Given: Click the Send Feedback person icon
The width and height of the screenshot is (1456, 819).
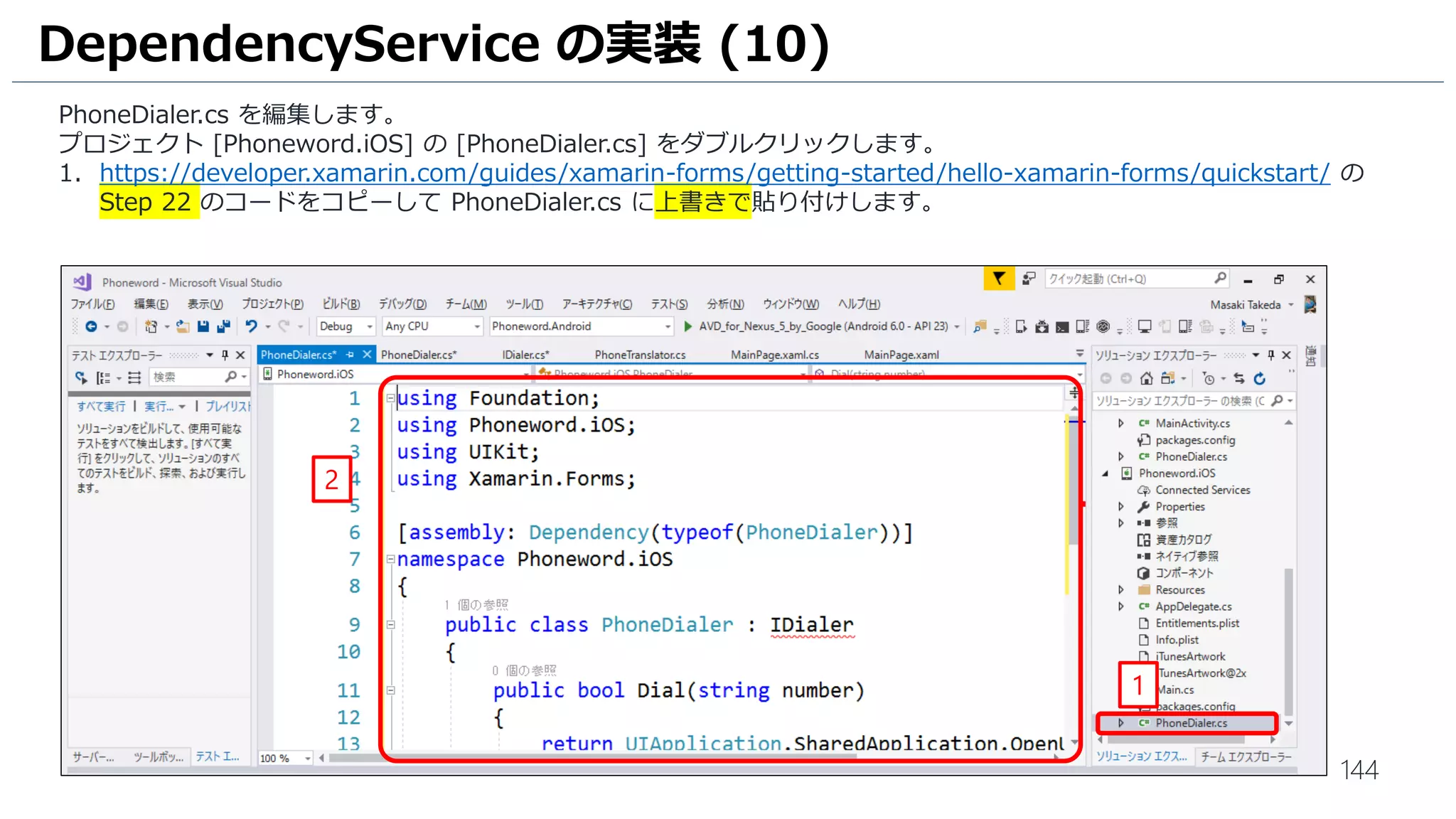Looking at the screenshot, I should click(1029, 279).
